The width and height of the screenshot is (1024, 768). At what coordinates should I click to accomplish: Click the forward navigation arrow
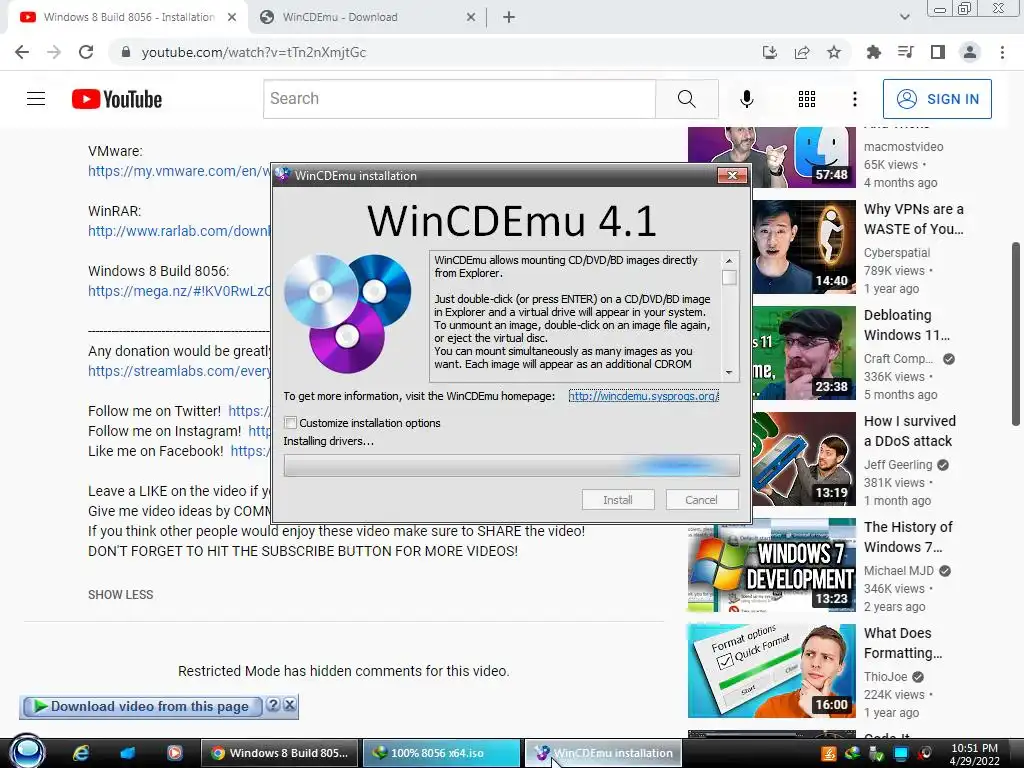point(54,52)
